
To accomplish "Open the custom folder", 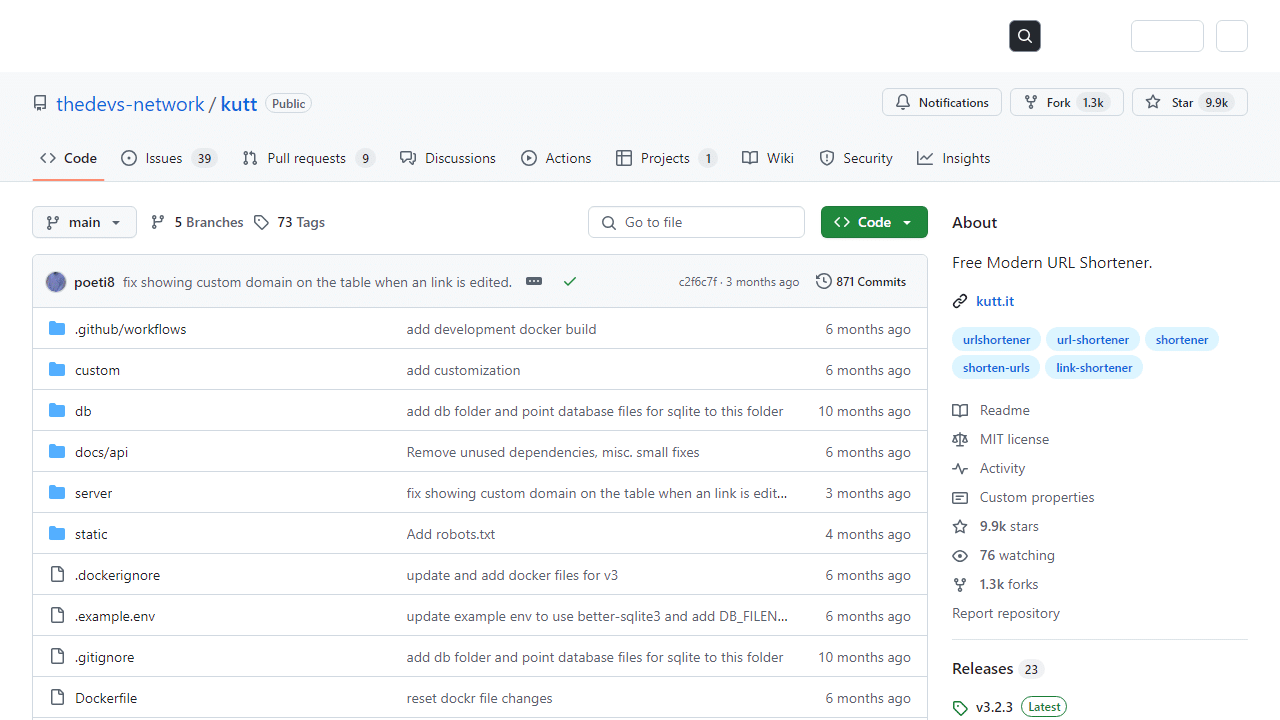I will pos(97,370).
